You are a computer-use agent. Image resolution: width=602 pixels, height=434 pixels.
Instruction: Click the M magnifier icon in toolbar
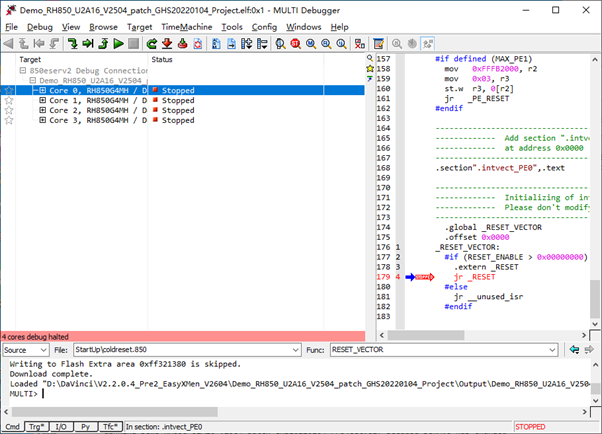point(311,43)
